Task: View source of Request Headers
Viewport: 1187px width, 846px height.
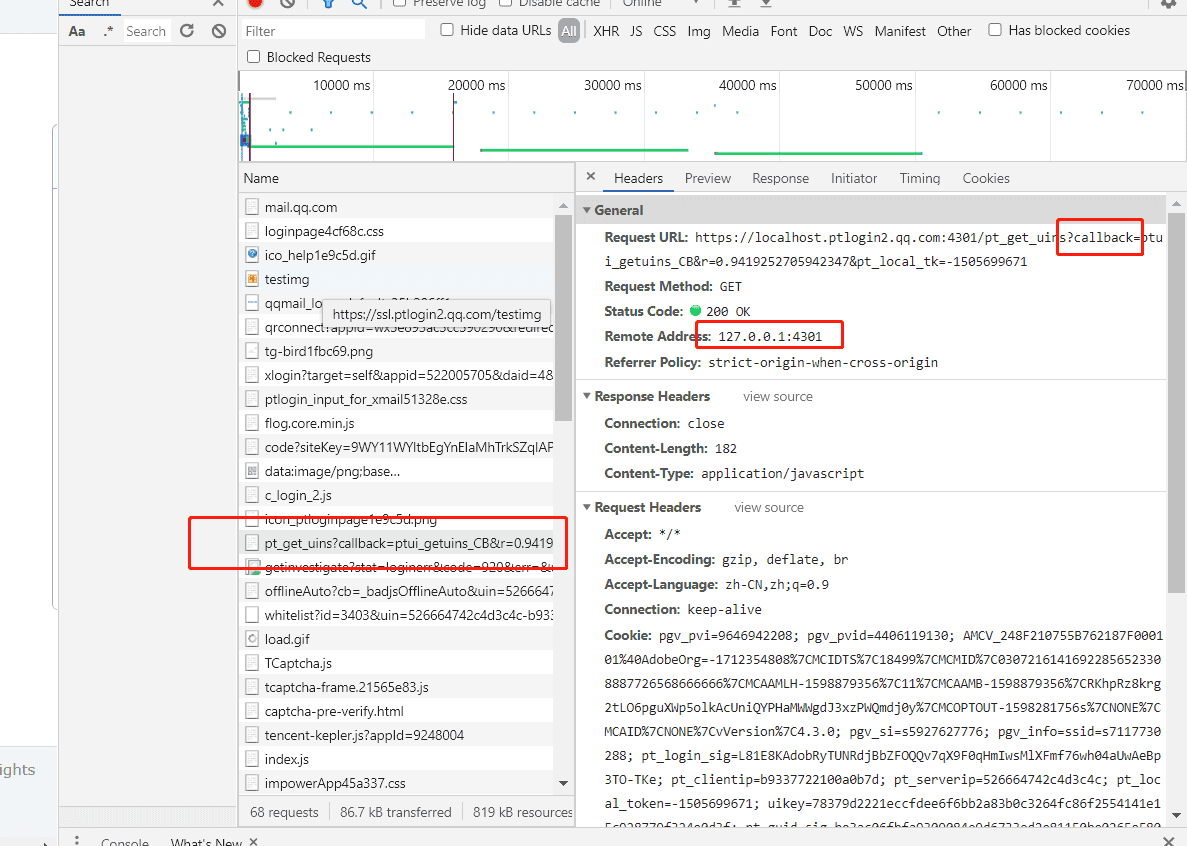Action: point(768,508)
